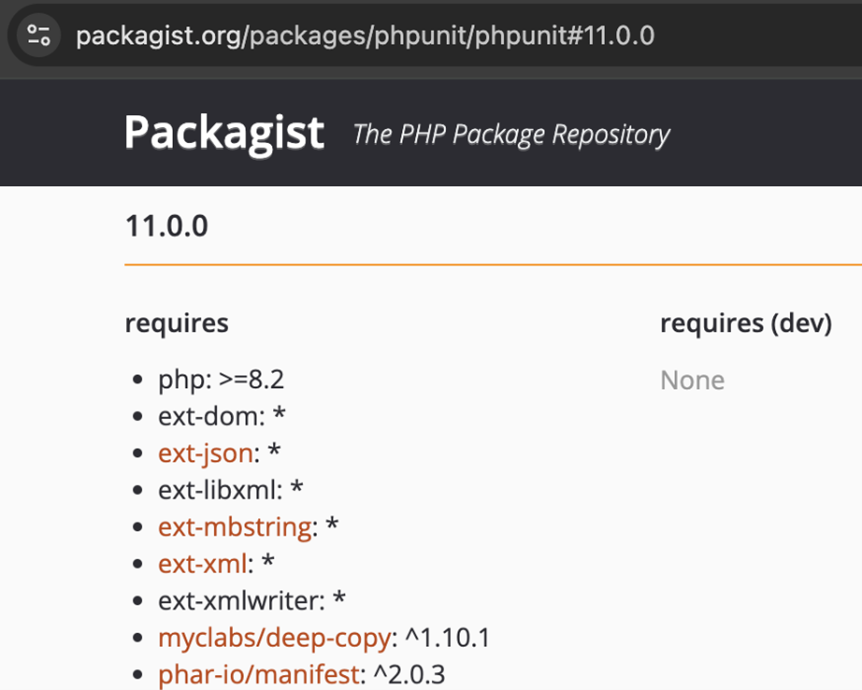862x690 pixels.
Task: Click the ^1.10.1 version constraint text
Action: pyautogui.click(x=447, y=638)
